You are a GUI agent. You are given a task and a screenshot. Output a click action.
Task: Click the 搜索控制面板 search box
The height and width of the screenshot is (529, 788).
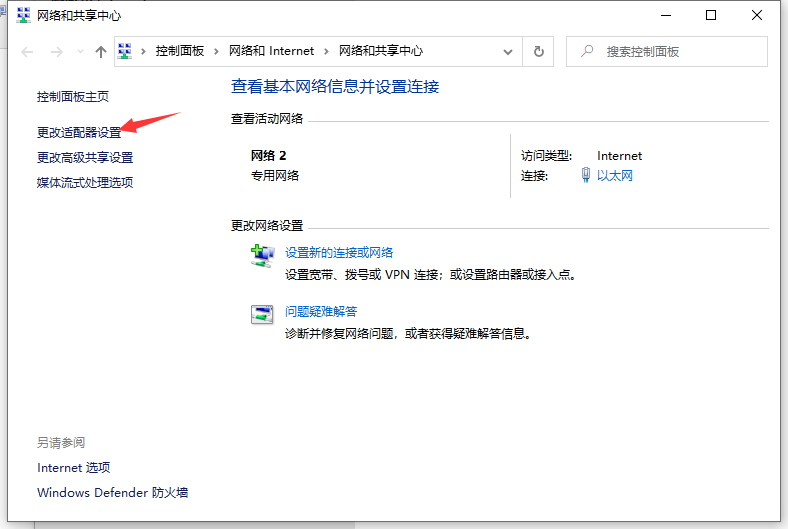point(670,51)
